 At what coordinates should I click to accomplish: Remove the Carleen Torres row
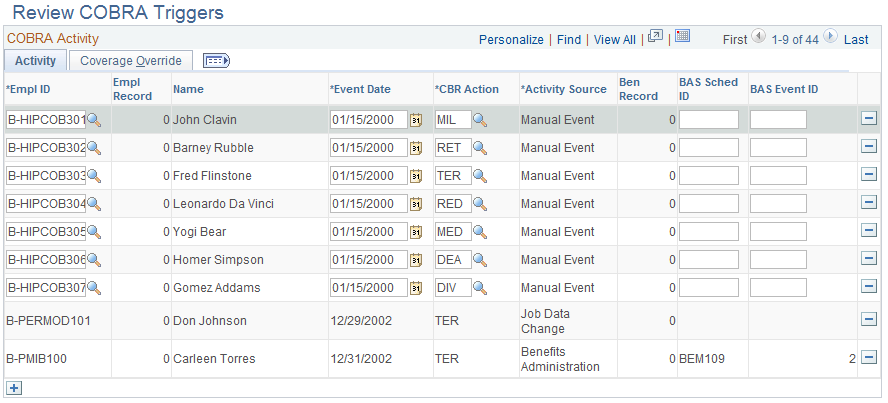click(868, 357)
